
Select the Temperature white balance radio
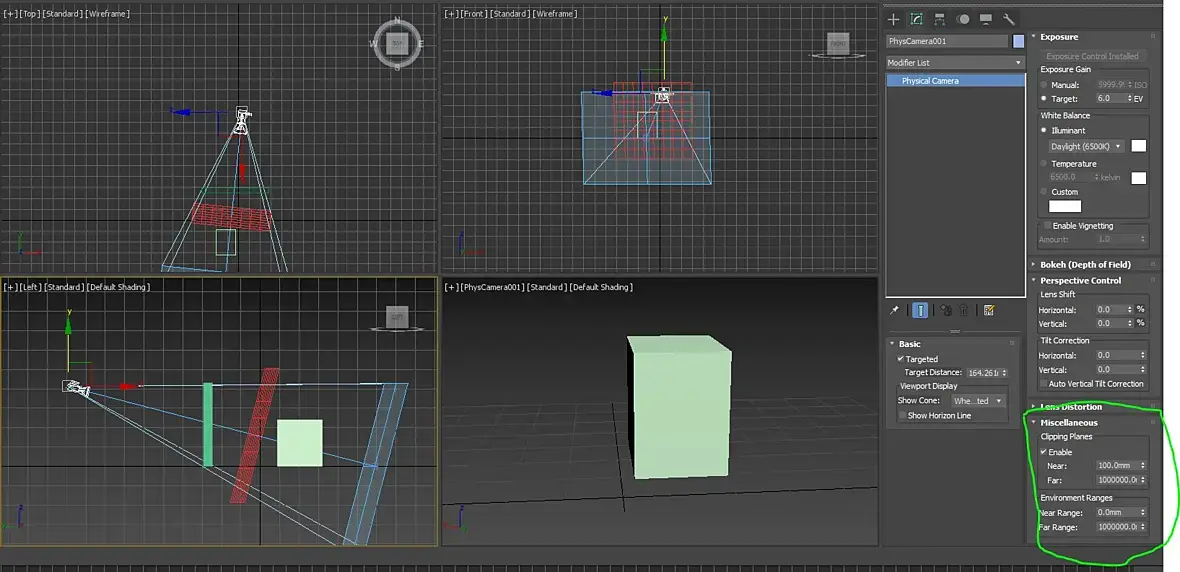click(1044, 163)
